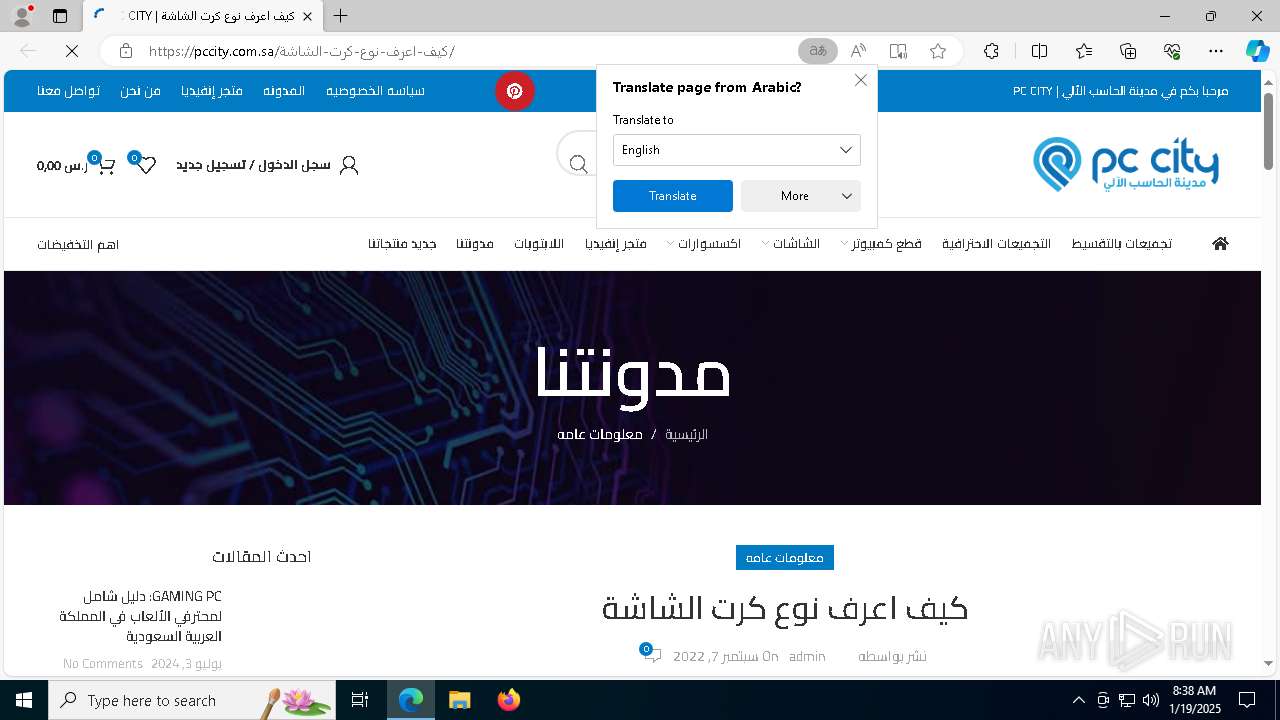Open Favorites list icon
1280x720 pixels.
pyautogui.click(x=1084, y=51)
